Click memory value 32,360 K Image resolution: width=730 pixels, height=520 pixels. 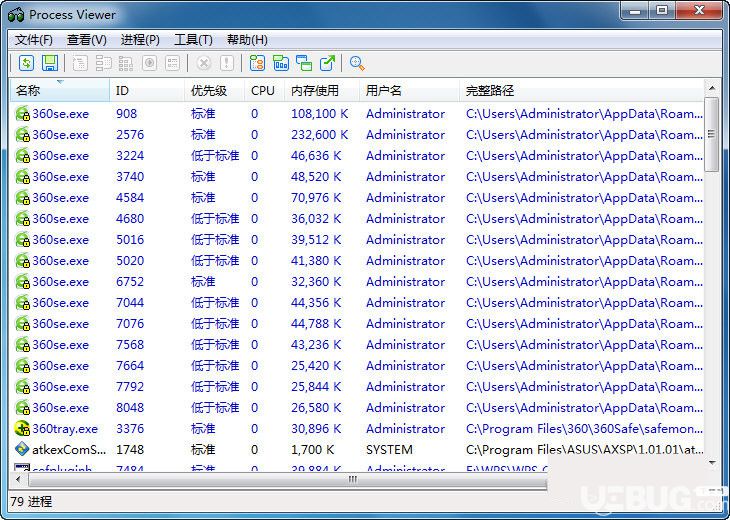[x=316, y=282]
